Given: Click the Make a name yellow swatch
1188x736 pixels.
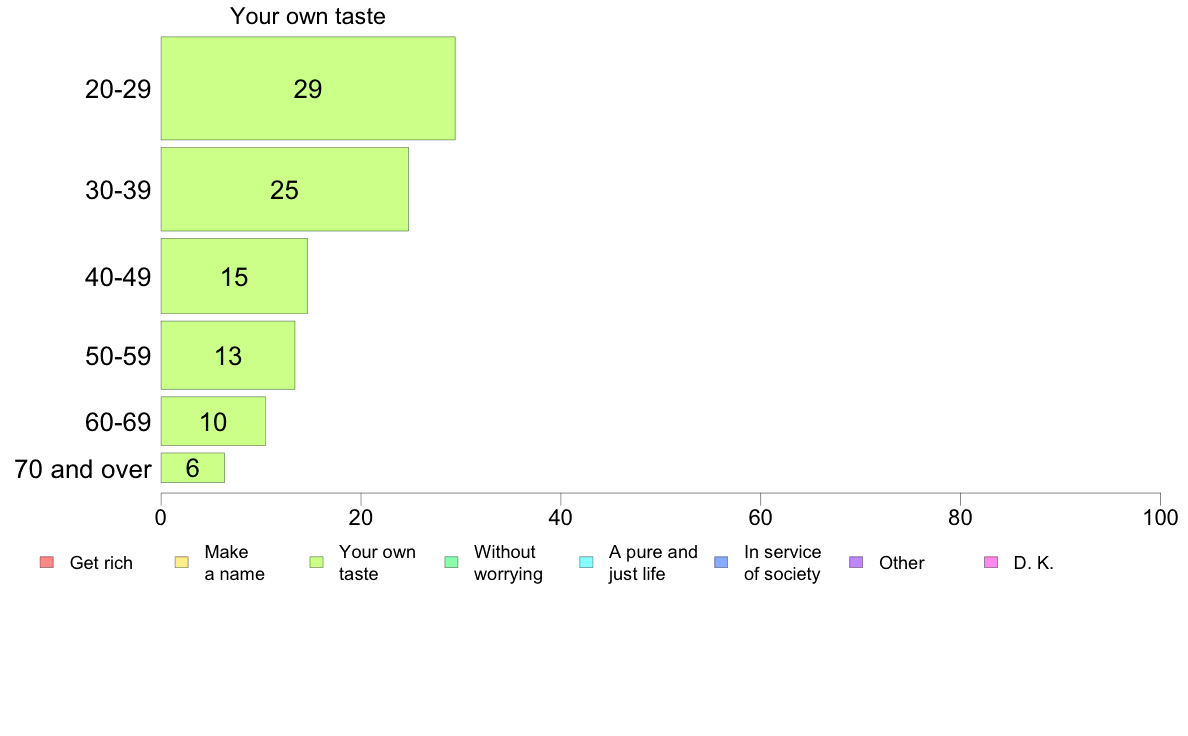Looking at the screenshot, I should click(182, 562).
